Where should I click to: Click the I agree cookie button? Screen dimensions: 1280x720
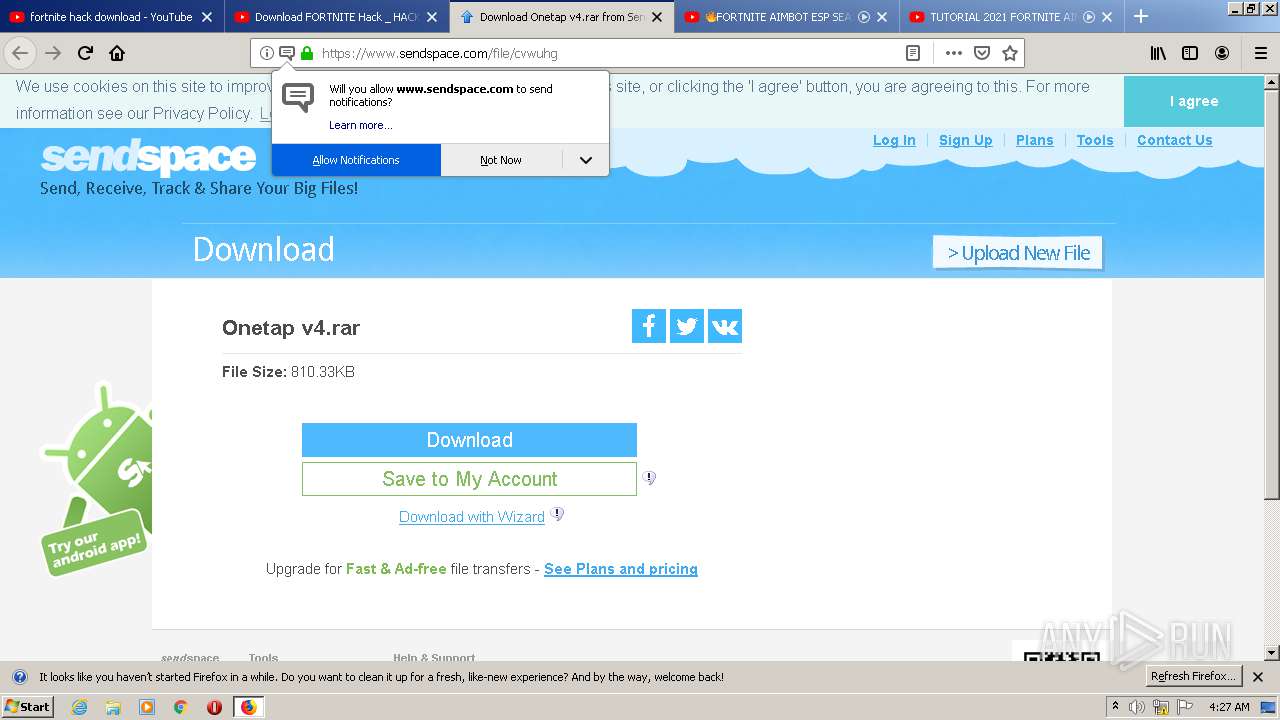click(x=1194, y=101)
